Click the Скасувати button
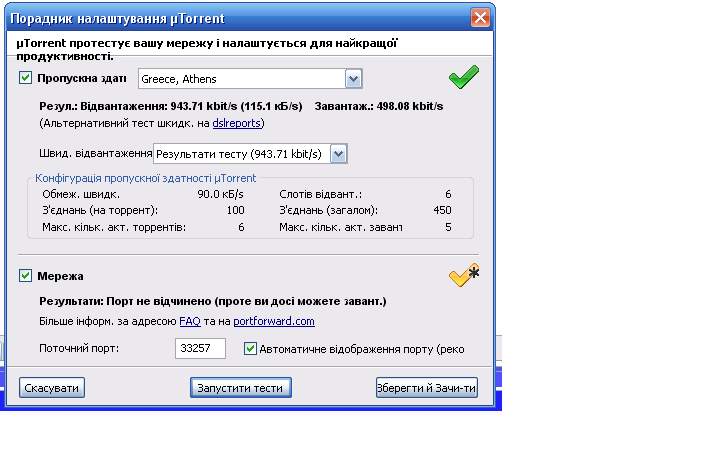The height and width of the screenshot is (450, 720). click(52, 388)
